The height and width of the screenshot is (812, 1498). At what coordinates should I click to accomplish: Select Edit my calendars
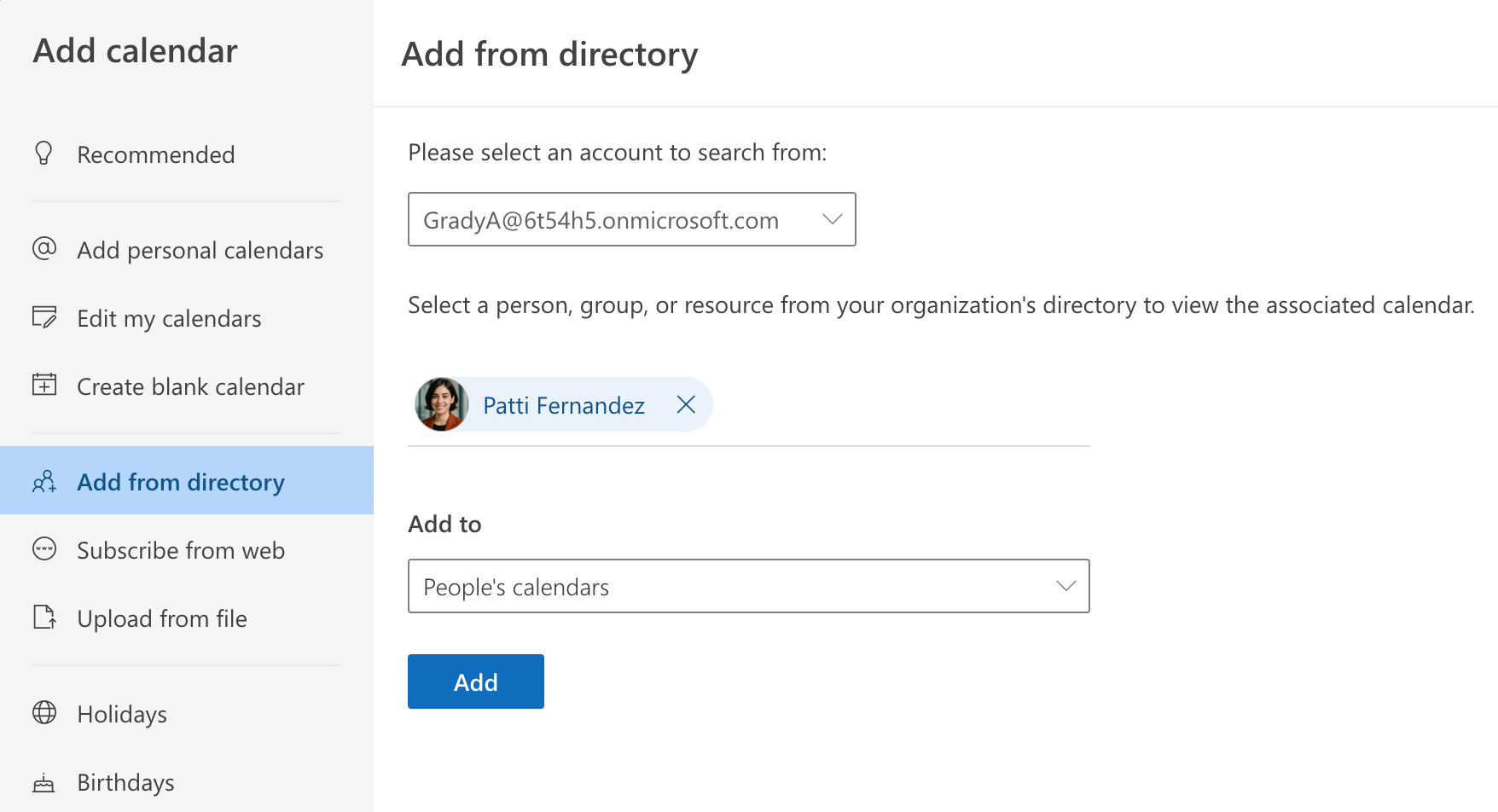[169, 318]
